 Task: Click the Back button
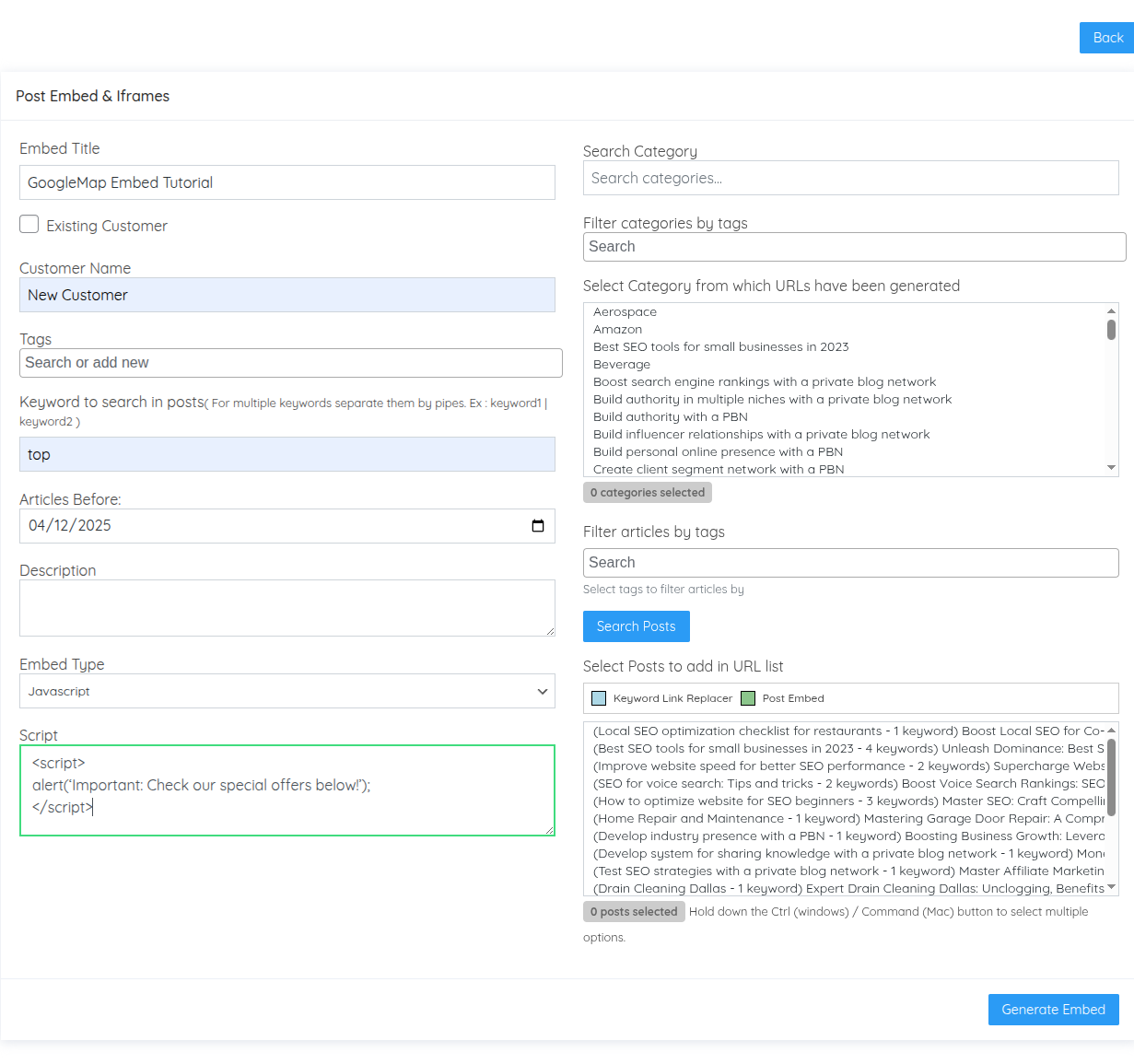point(1106,38)
